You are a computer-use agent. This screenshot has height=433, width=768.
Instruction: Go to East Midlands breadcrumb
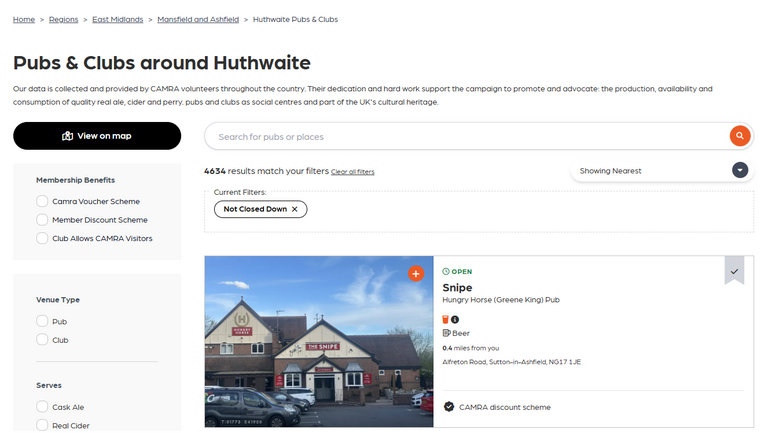pyautogui.click(x=118, y=19)
